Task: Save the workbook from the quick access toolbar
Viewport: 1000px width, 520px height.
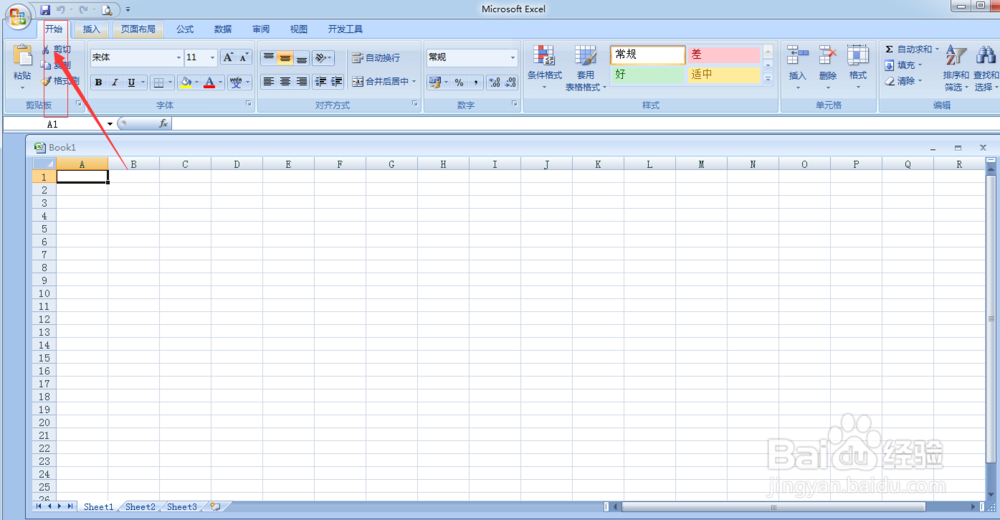Action: [45, 10]
